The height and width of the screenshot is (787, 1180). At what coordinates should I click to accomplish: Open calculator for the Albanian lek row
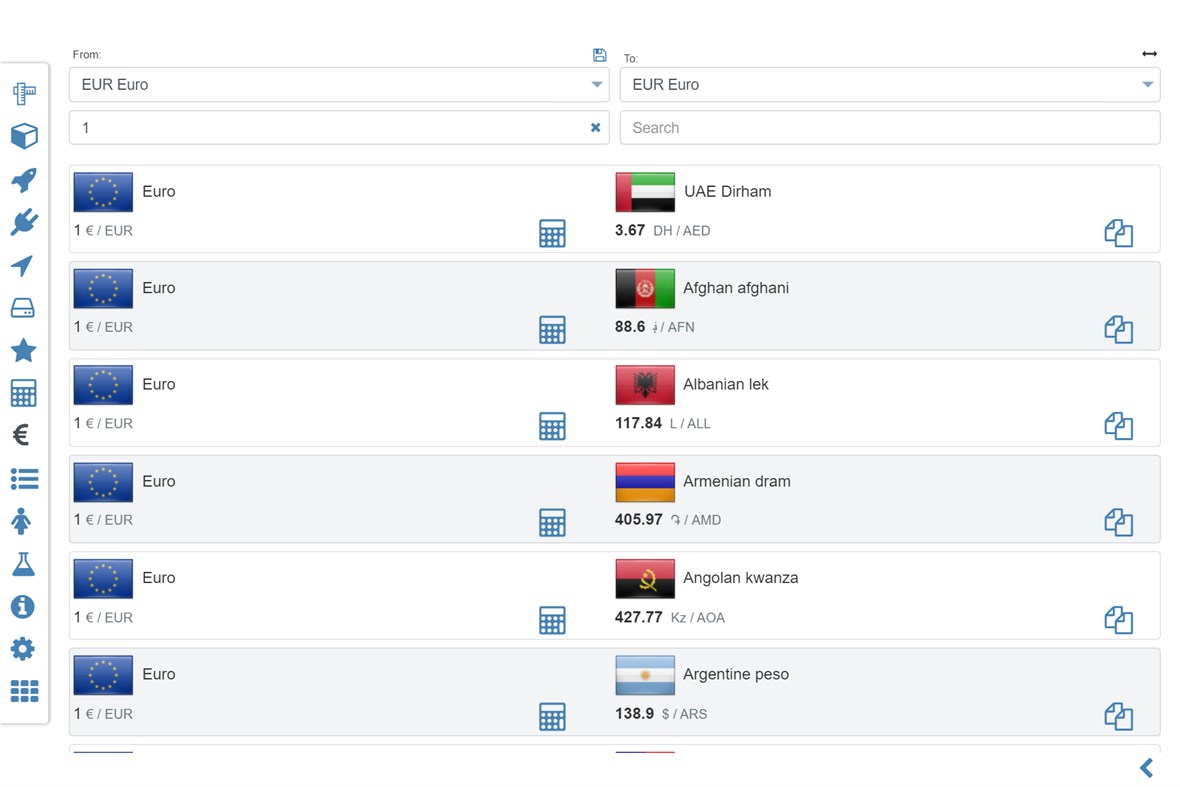pos(552,426)
